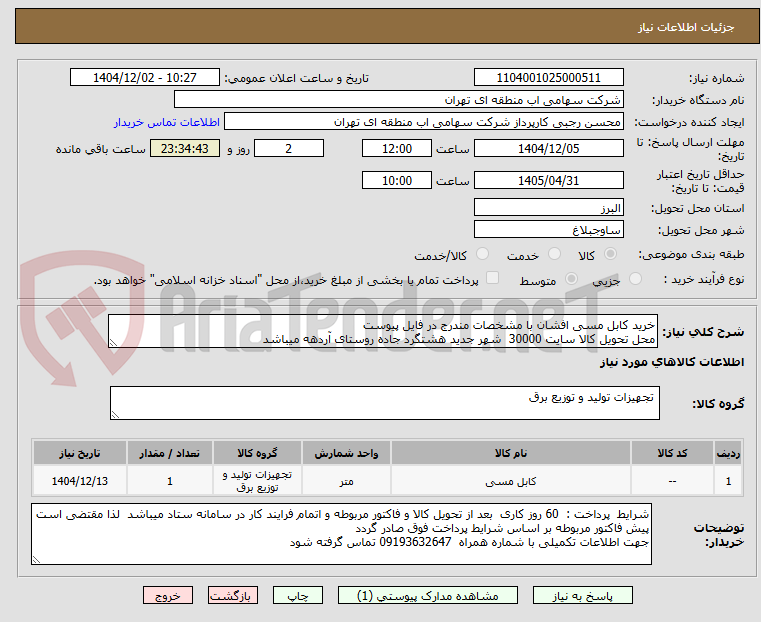
Task: Click the کابل مسی item name cell
Action: click(511, 481)
